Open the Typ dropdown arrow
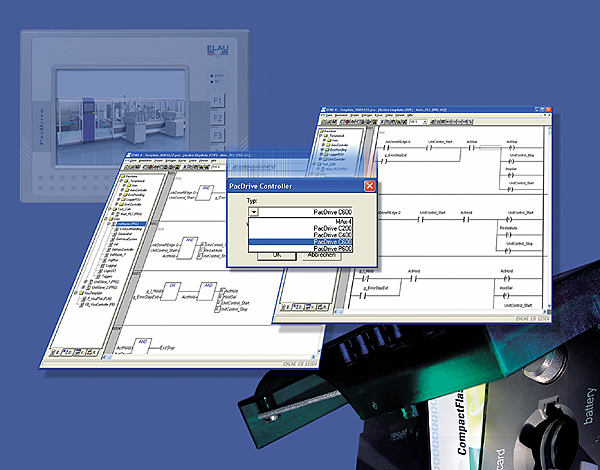Screen dimensions: 600x470 (253, 212)
